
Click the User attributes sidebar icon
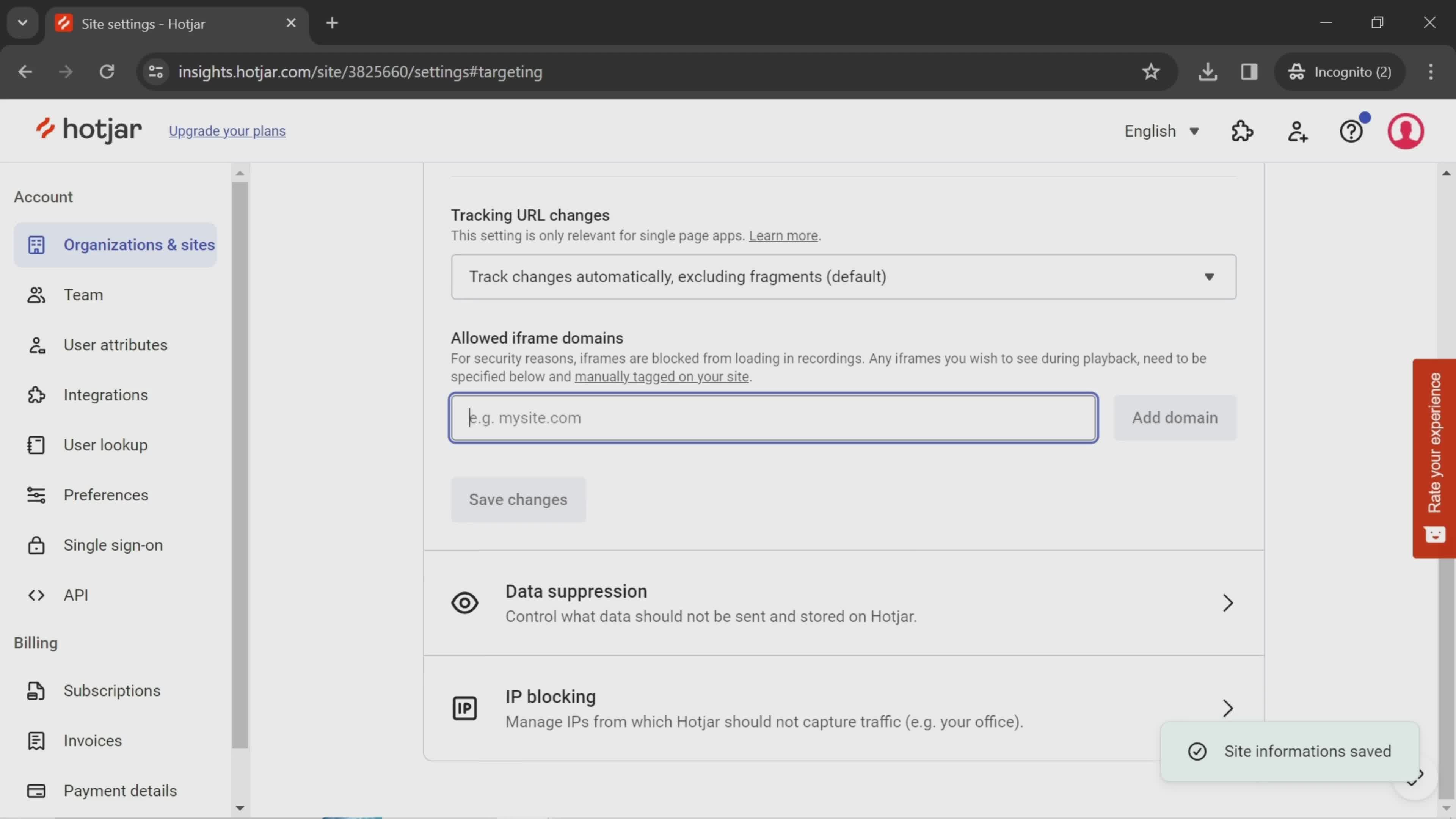pyautogui.click(x=35, y=344)
